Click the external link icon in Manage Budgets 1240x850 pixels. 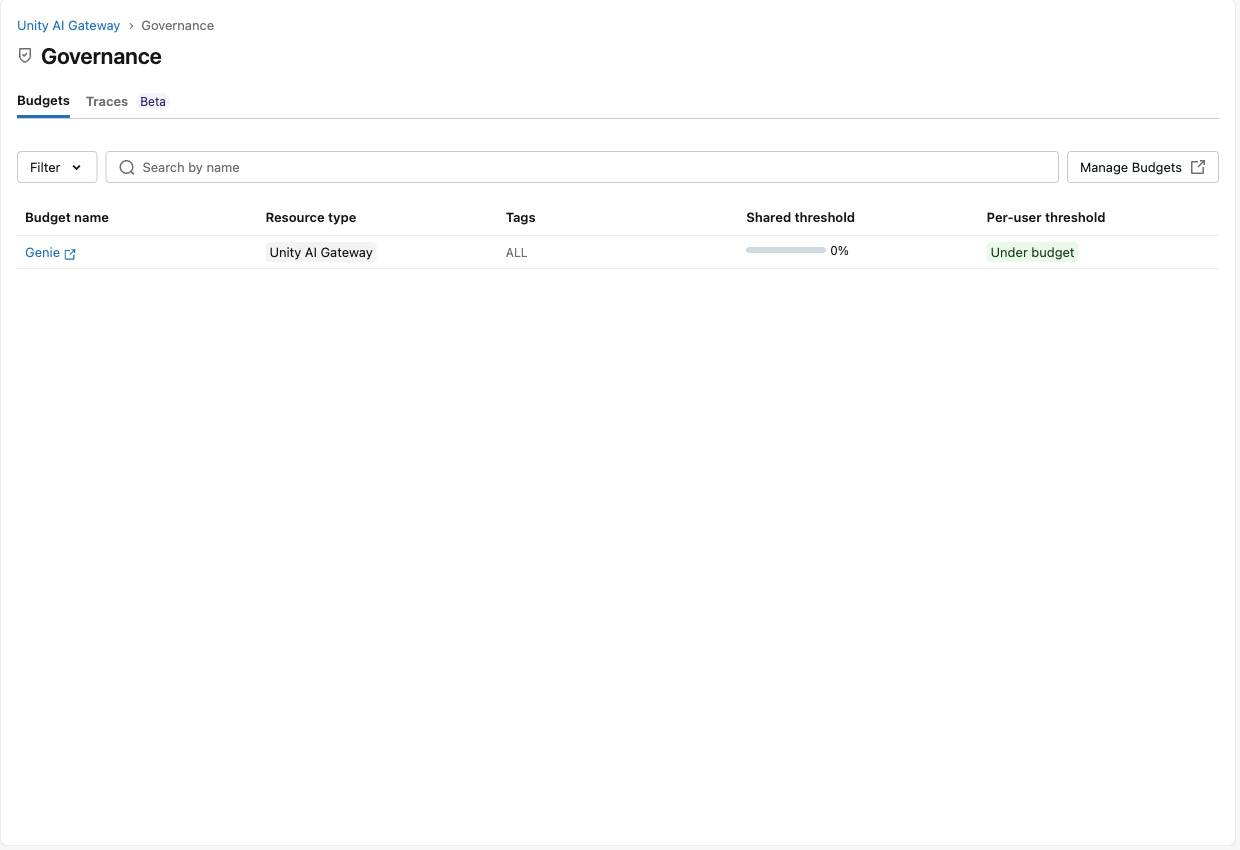click(x=1198, y=167)
